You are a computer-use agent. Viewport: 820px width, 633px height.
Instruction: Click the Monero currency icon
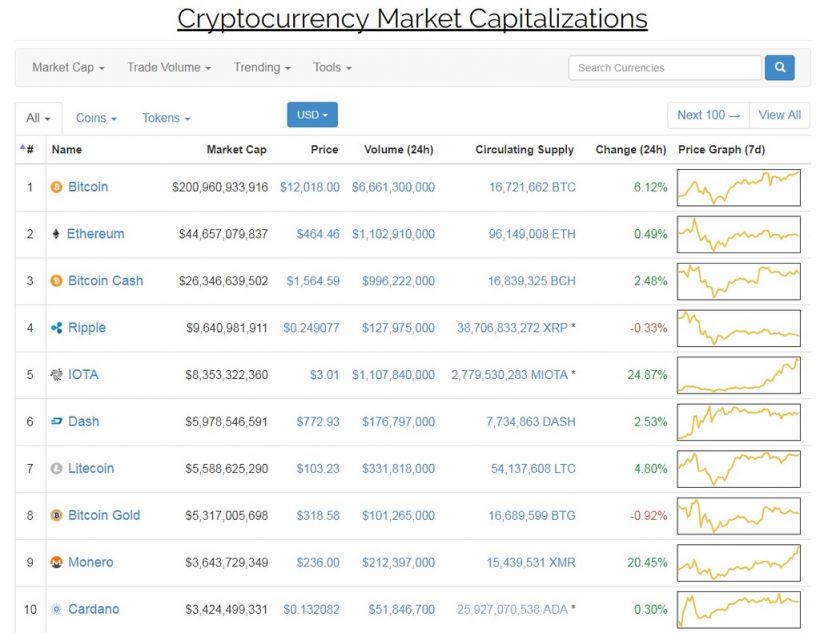coord(58,563)
